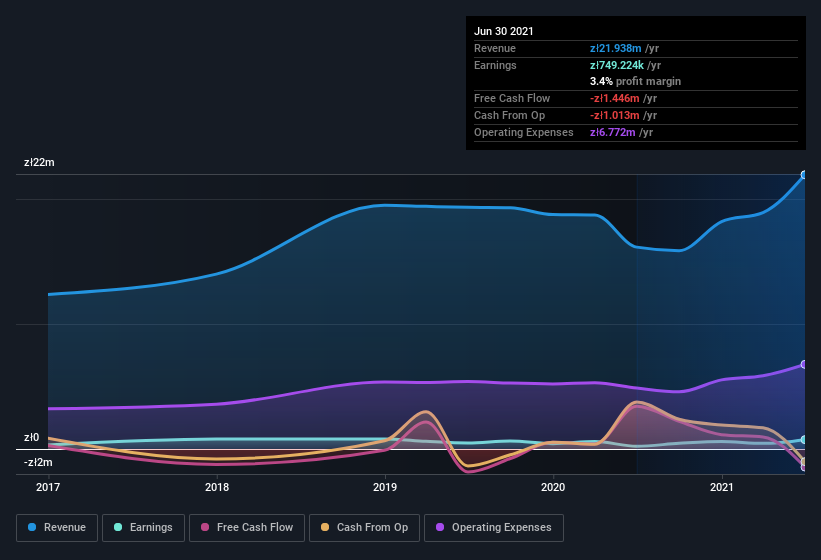Click the zł749.224k earnings value
This screenshot has height=560, width=821.
point(617,65)
